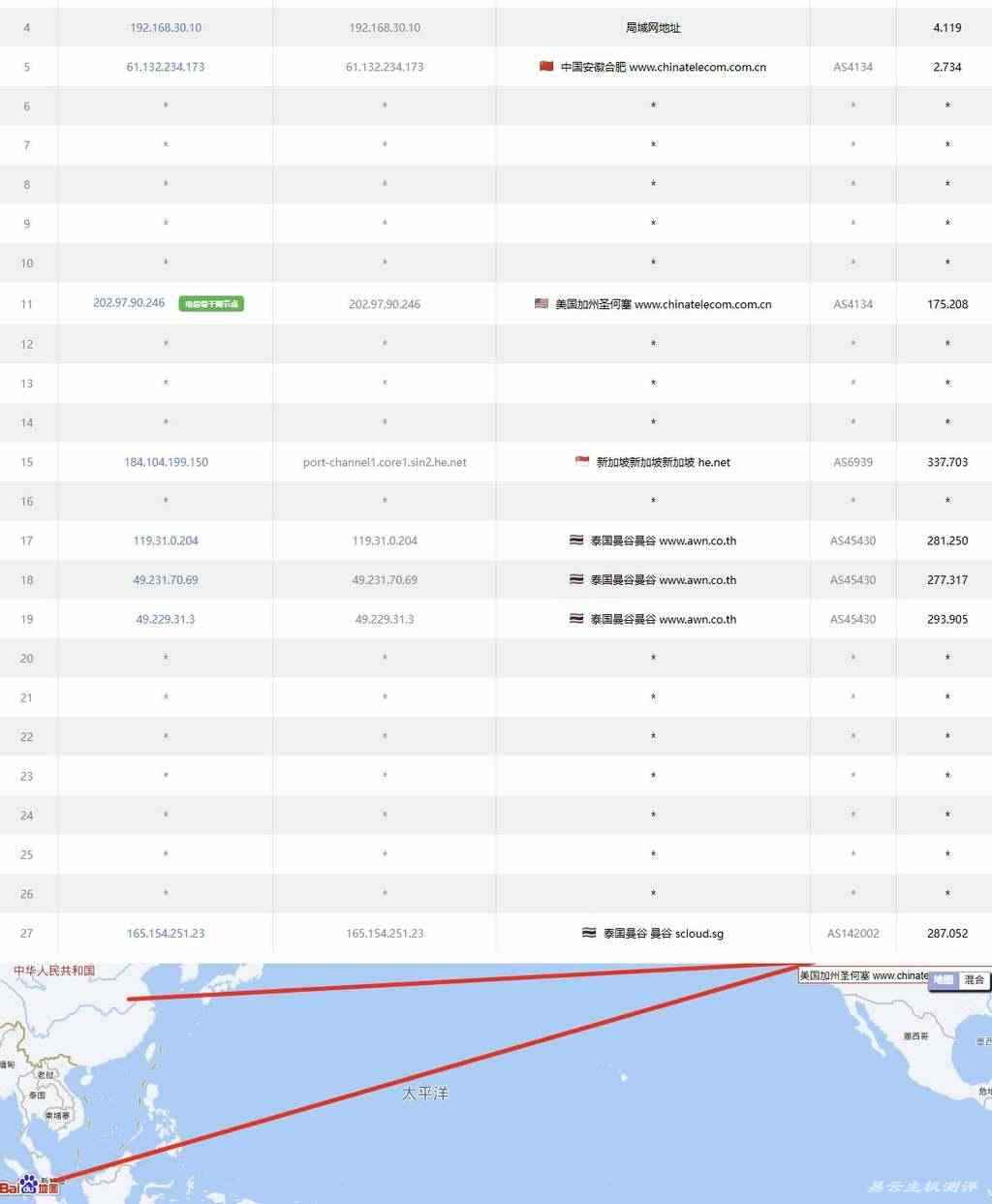Select 泰国曼谷 曼谷 scloud.sg location text

click(664, 934)
